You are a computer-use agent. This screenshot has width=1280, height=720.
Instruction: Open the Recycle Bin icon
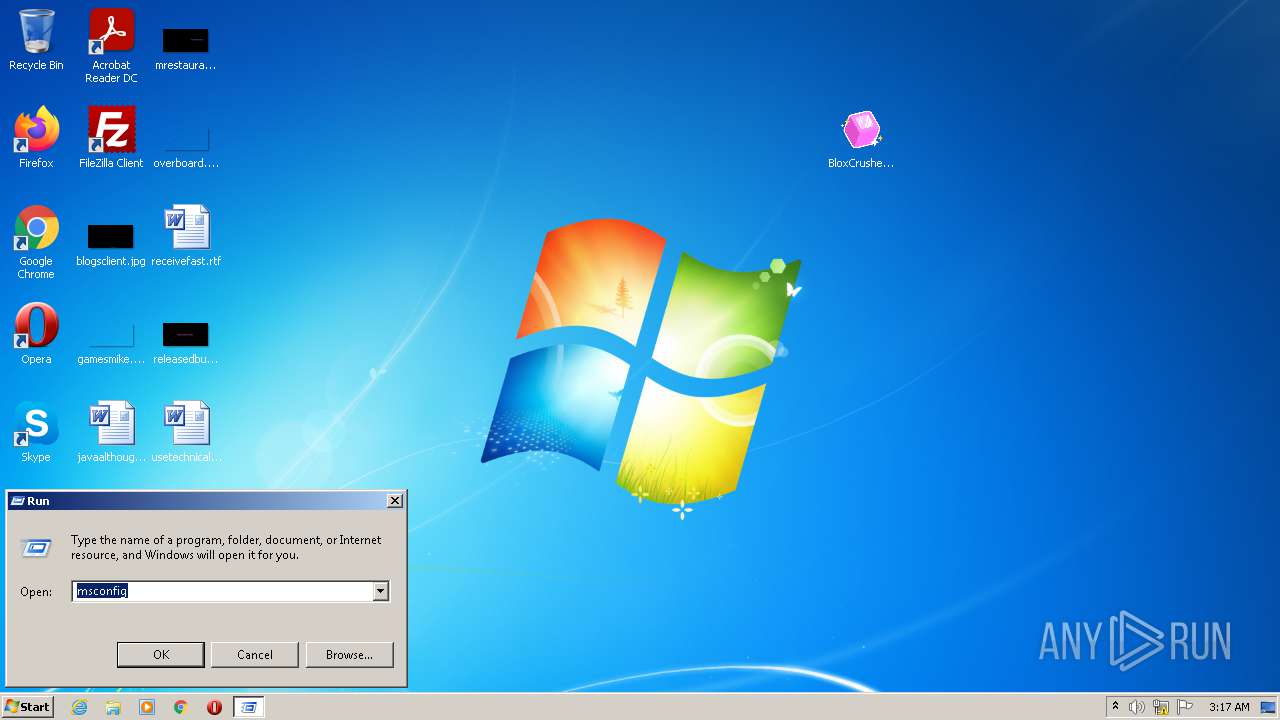click(x=36, y=40)
